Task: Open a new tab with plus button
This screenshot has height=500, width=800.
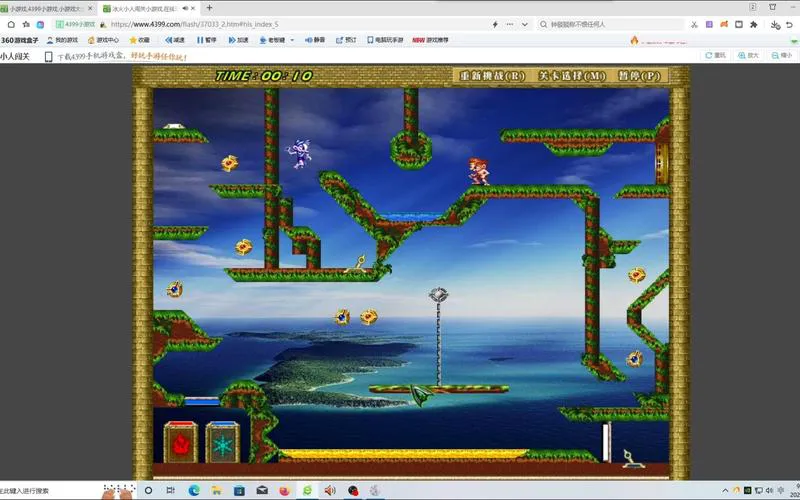Action: 209,8
